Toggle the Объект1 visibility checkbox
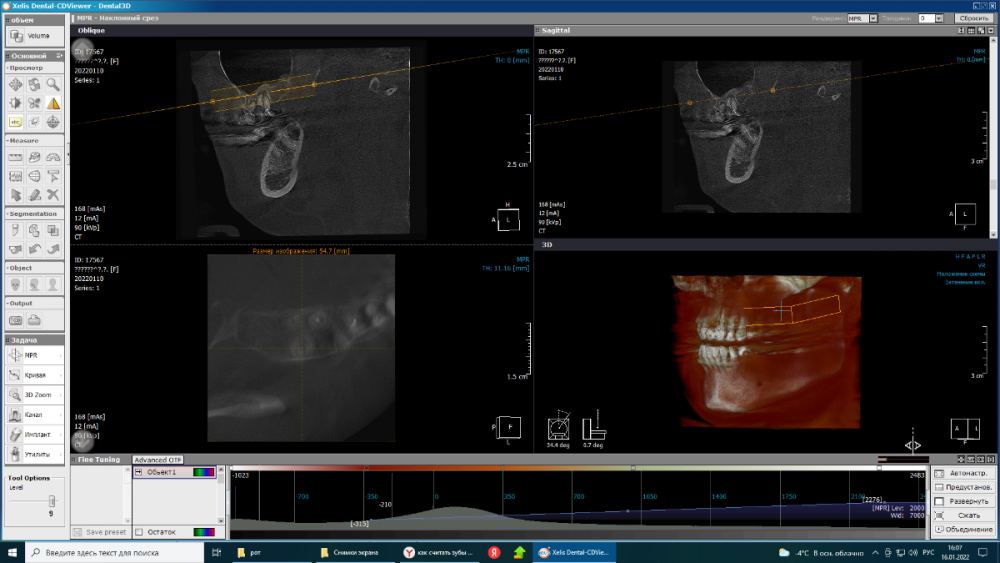 pos(139,472)
